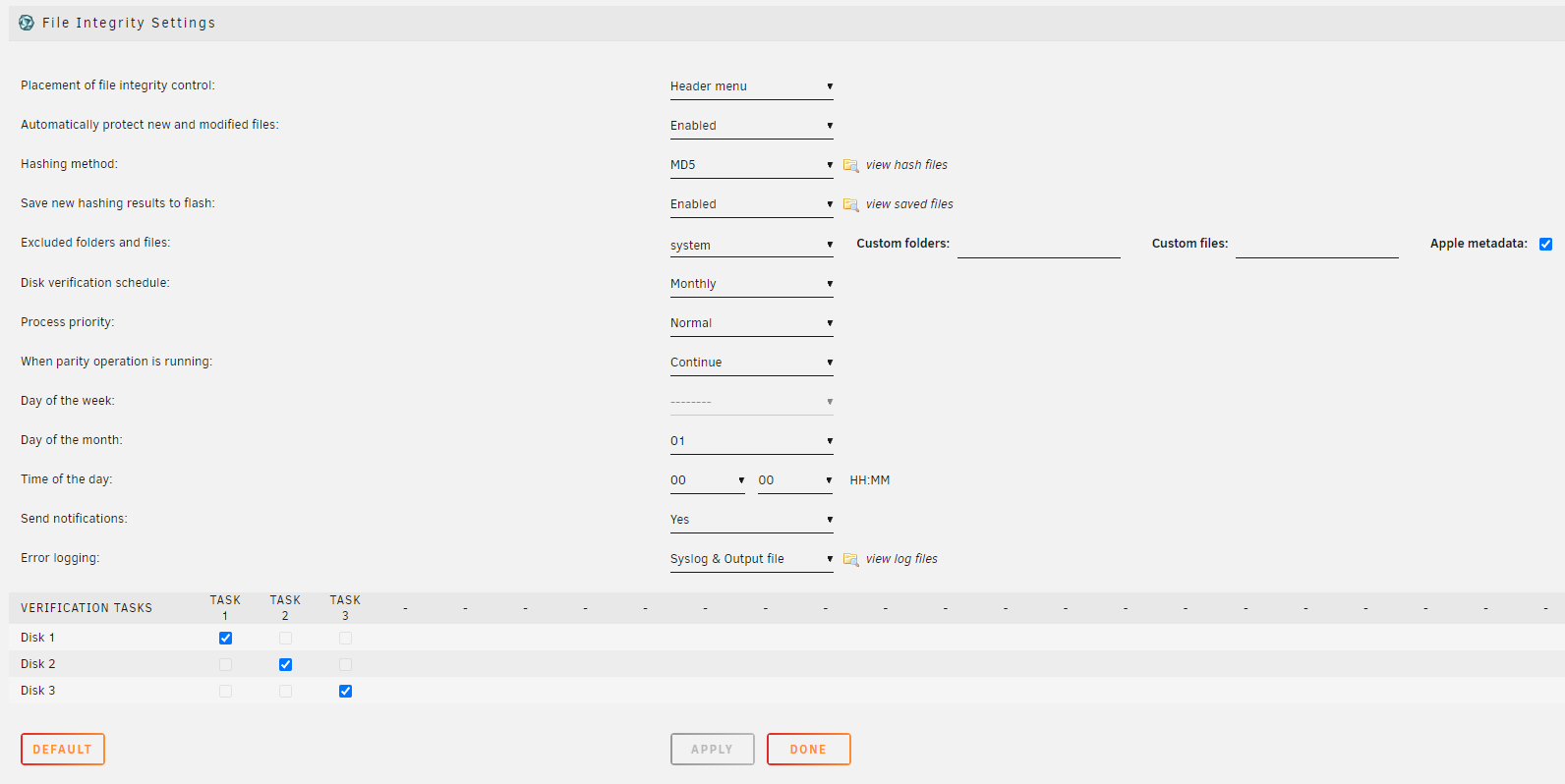Click the folder icon beside view hash files
1565x784 pixels.
click(851, 165)
